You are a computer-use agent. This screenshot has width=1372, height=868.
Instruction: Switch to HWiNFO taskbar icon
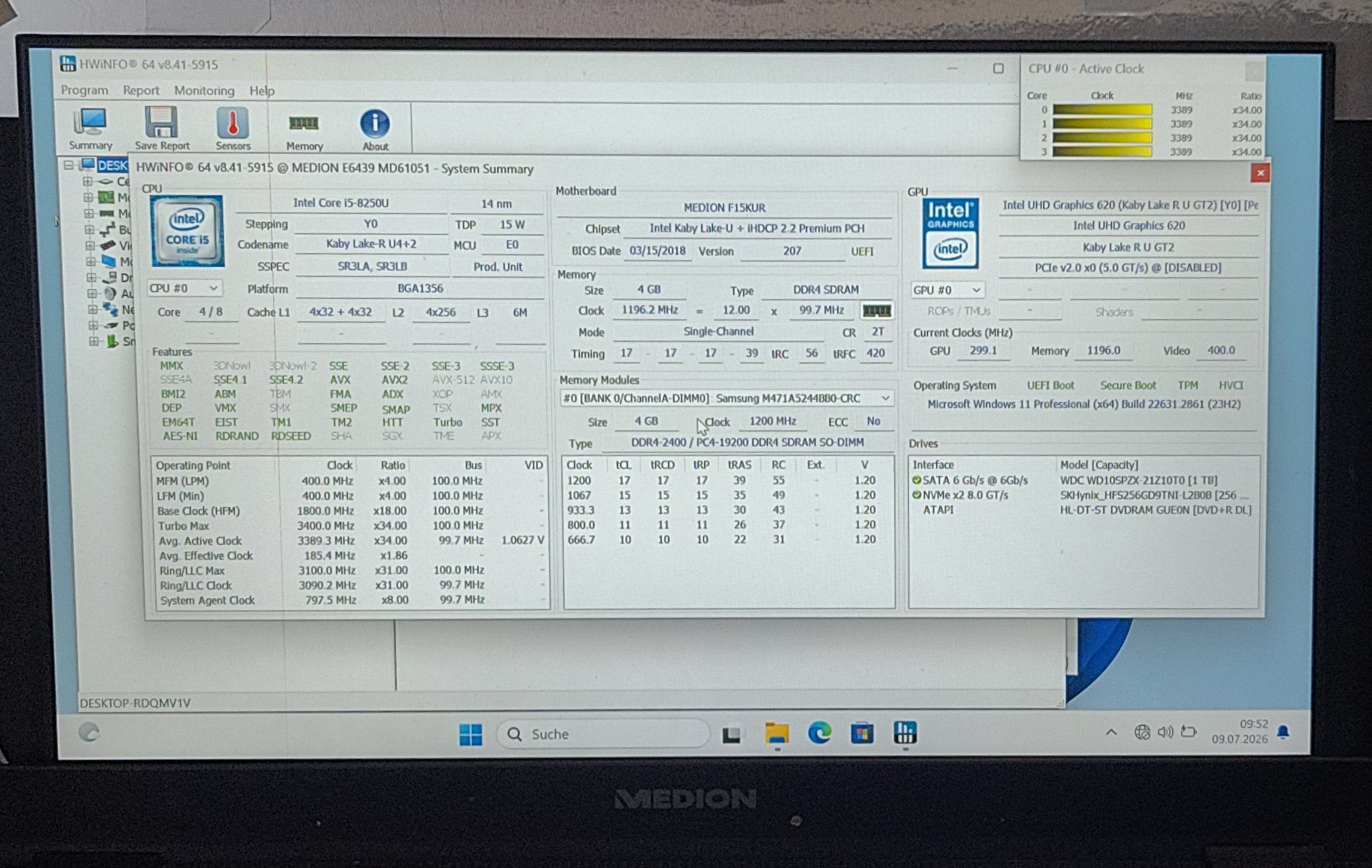point(905,733)
